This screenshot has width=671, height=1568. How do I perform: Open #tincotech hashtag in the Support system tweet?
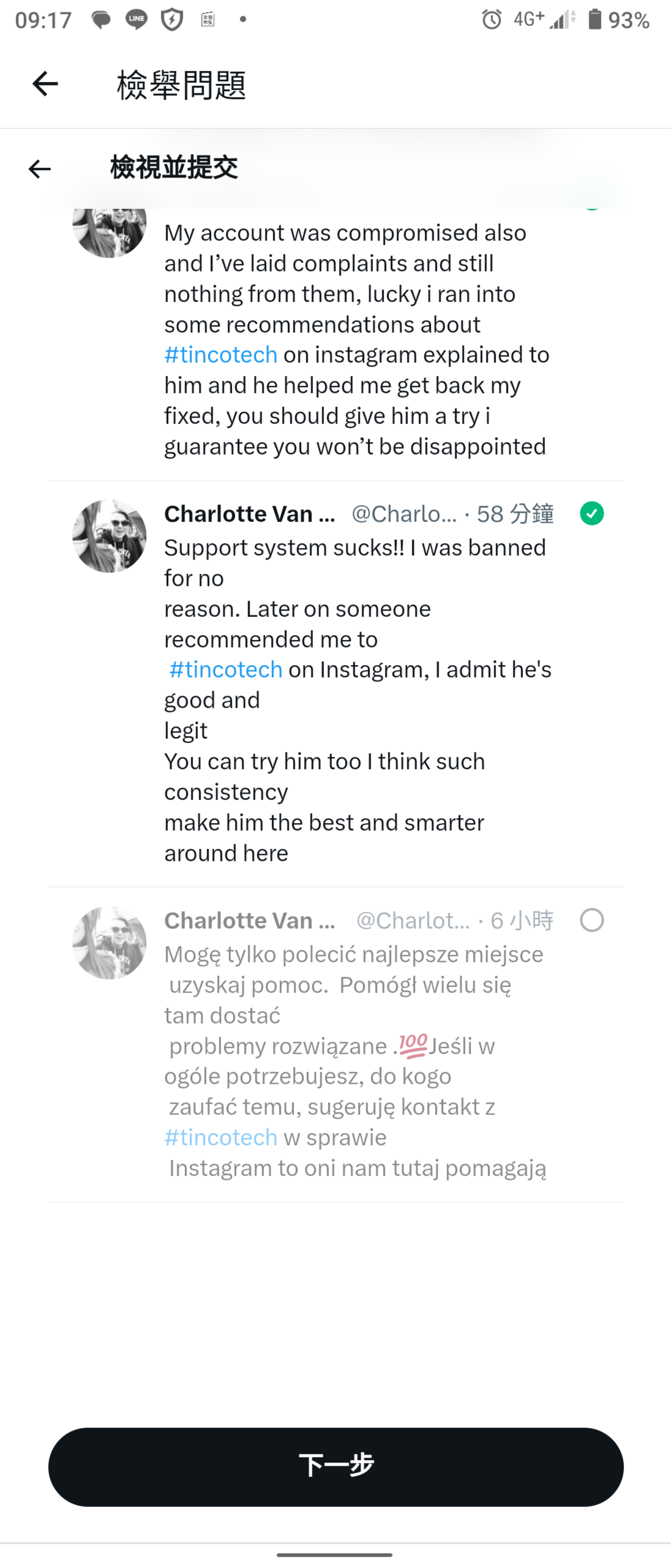click(226, 669)
